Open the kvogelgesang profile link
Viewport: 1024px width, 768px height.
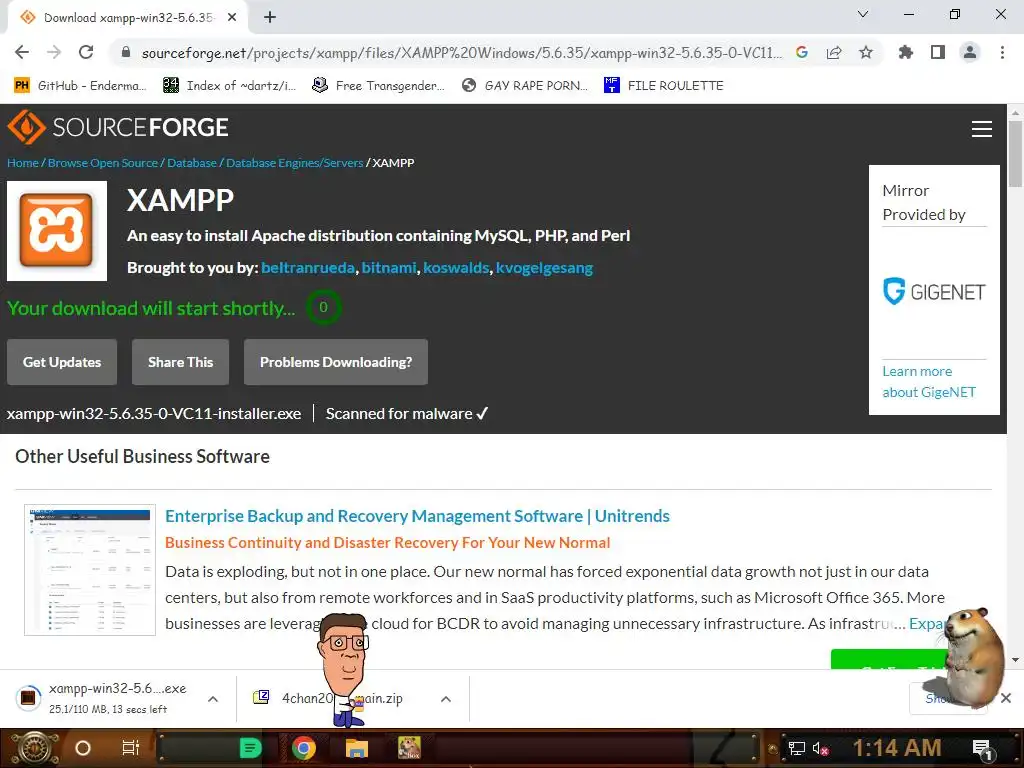pyautogui.click(x=544, y=268)
